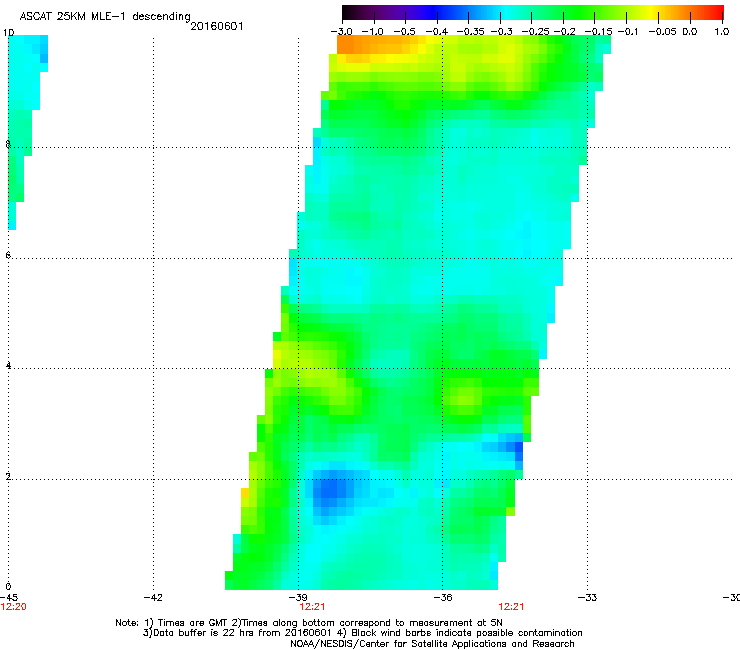The height and width of the screenshot is (650, 740).
Task: Select the note line starting "Note: 1) Times are GMT"
Action: click(x=309, y=623)
